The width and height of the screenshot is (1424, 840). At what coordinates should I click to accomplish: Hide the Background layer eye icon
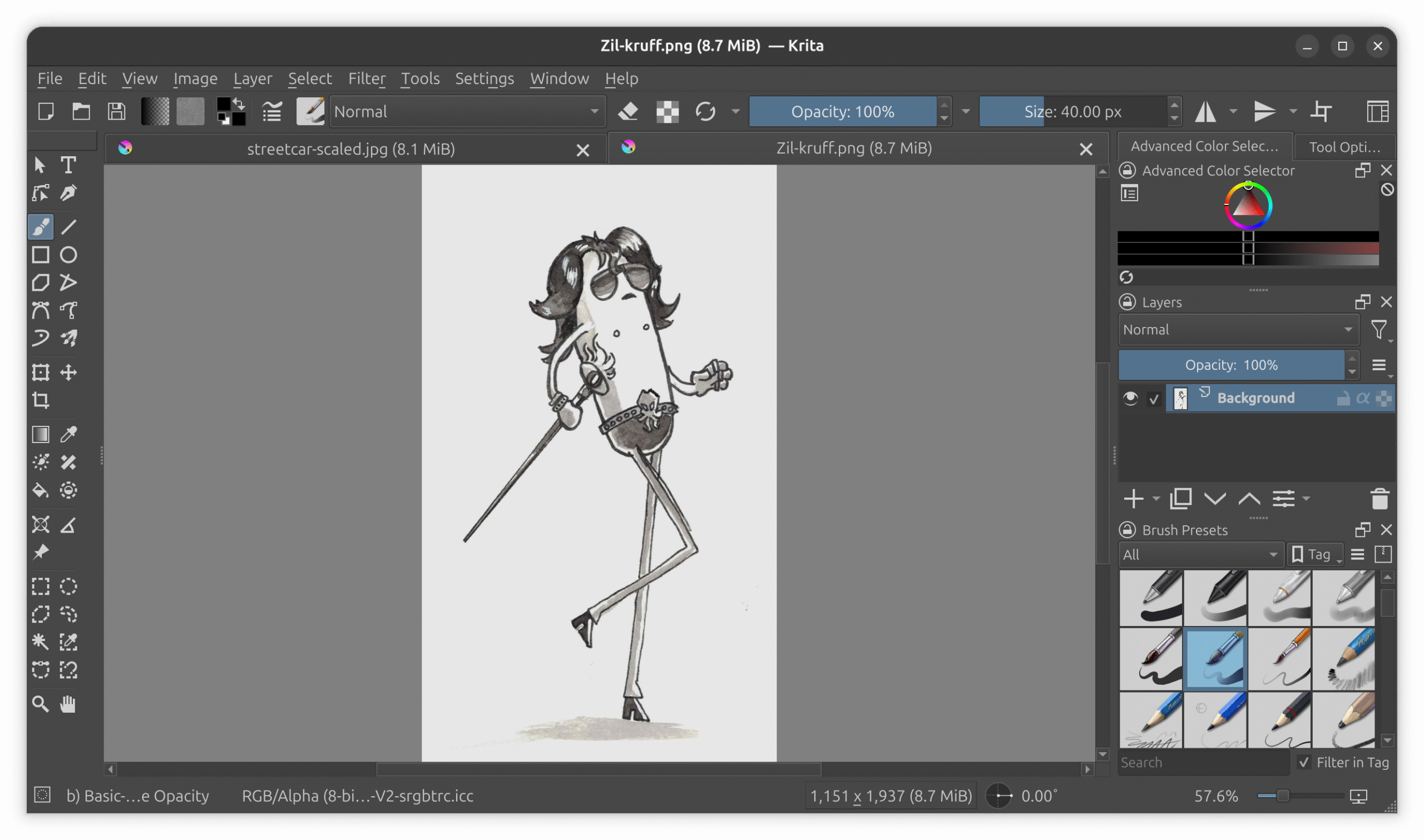tap(1130, 399)
